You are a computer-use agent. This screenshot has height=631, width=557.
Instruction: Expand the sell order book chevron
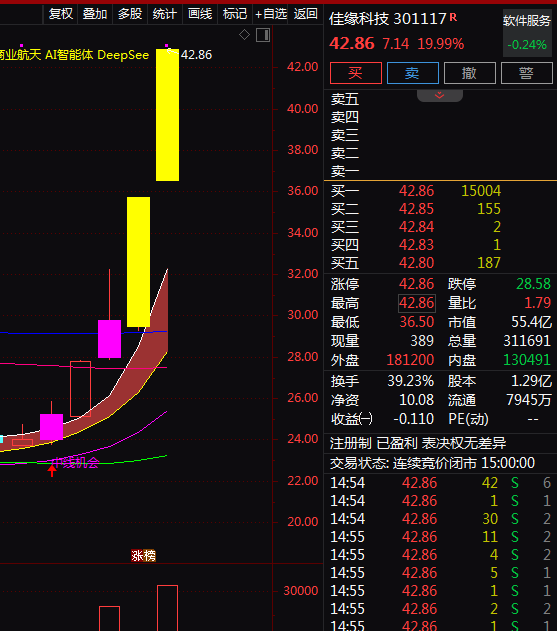point(439,95)
